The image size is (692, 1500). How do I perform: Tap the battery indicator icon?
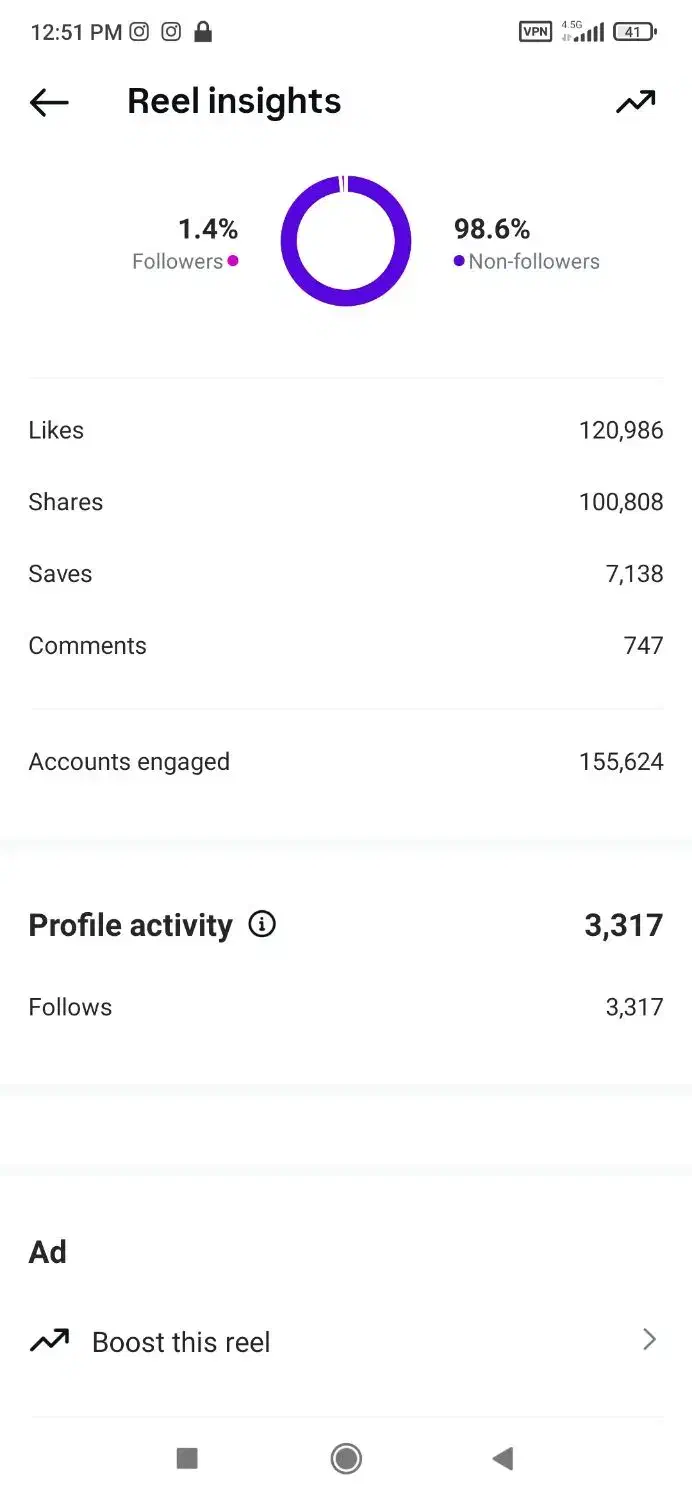click(634, 32)
